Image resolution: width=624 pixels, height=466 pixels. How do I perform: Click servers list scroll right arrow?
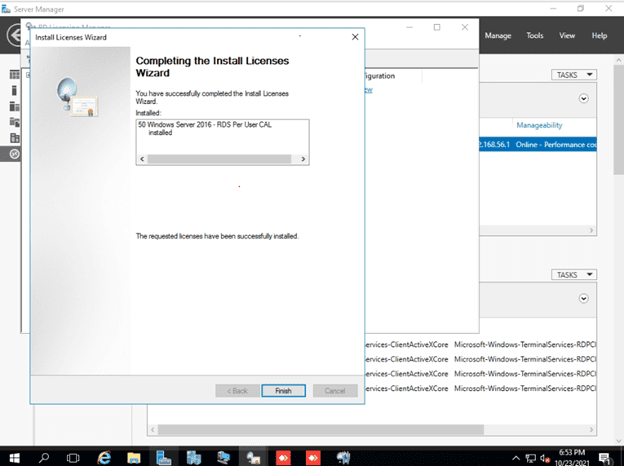591,230
